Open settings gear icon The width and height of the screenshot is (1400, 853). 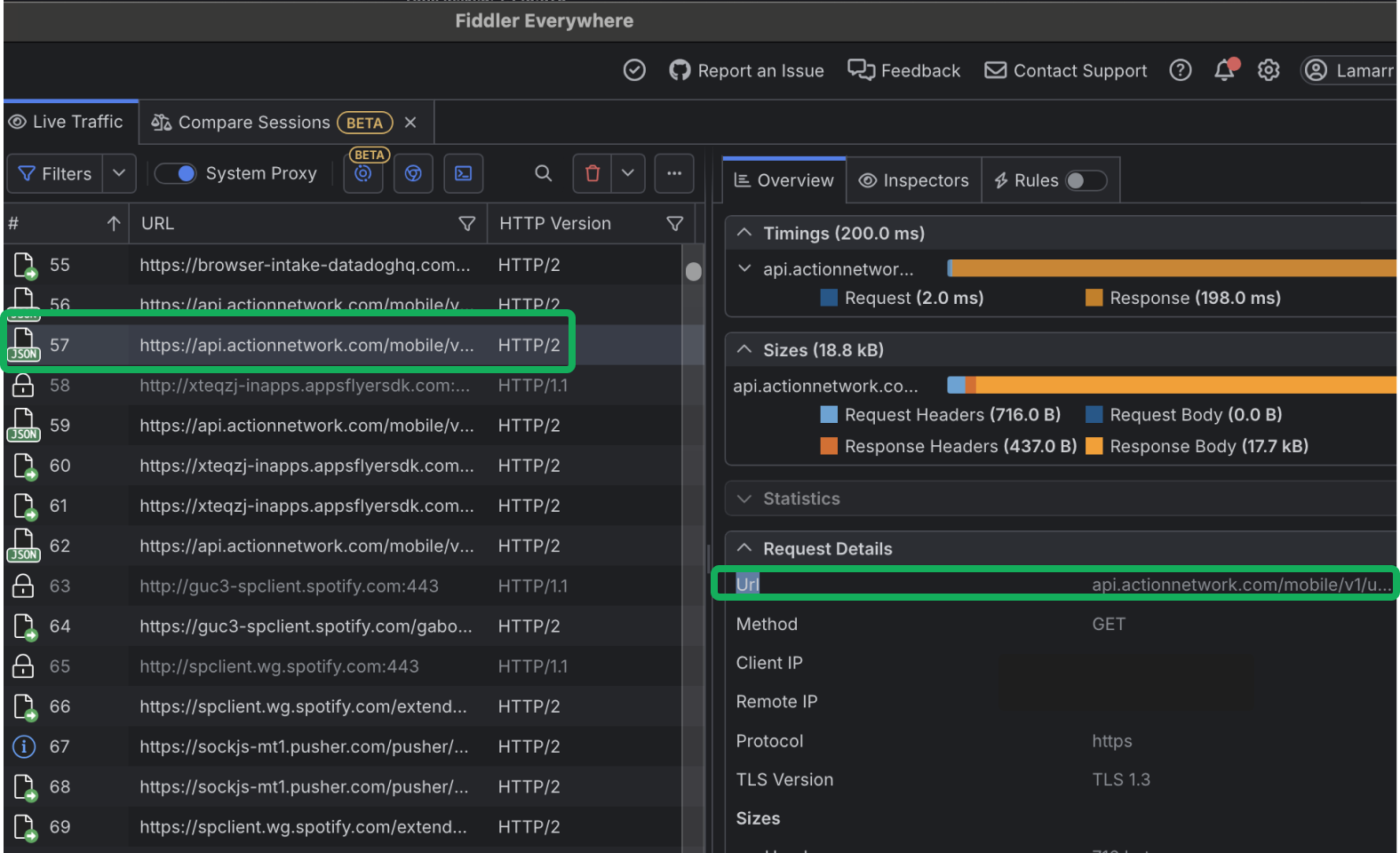[x=1269, y=70]
